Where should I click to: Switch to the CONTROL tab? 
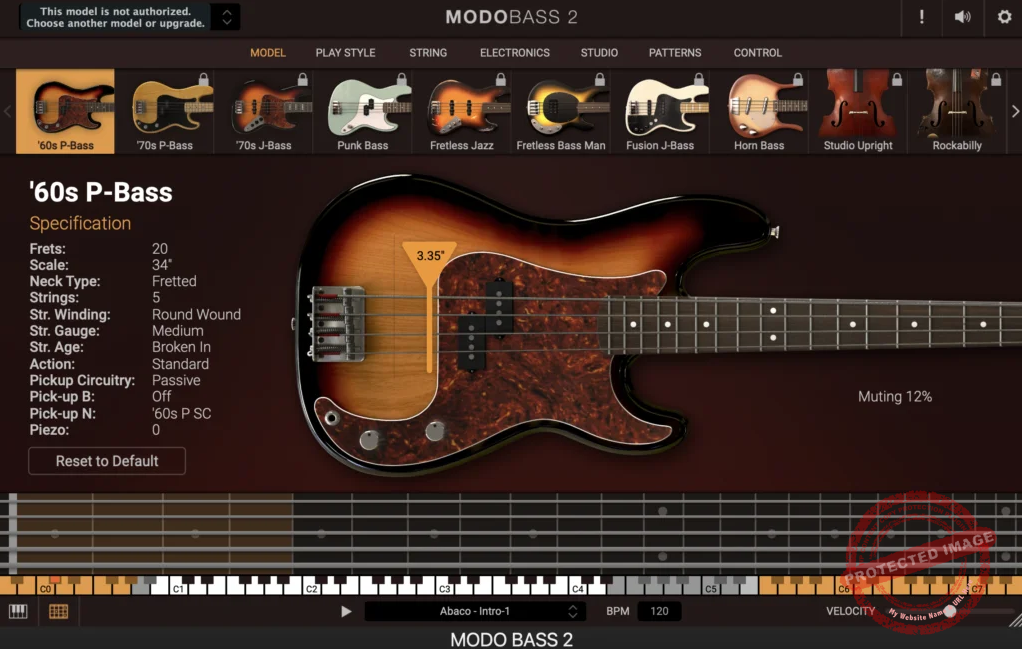tap(757, 53)
